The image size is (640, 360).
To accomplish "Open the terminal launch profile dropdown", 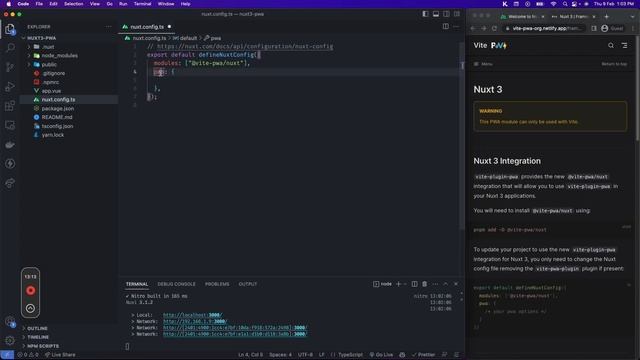I will pos(405,284).
